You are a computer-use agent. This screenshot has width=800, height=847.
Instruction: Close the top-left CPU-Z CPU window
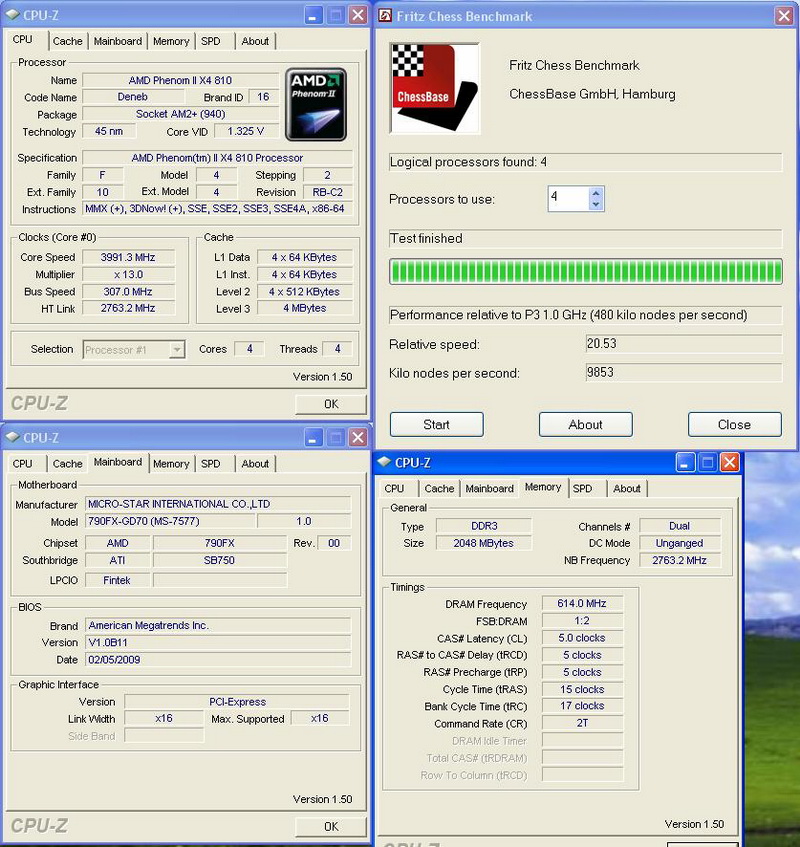(x=358, y=15)
